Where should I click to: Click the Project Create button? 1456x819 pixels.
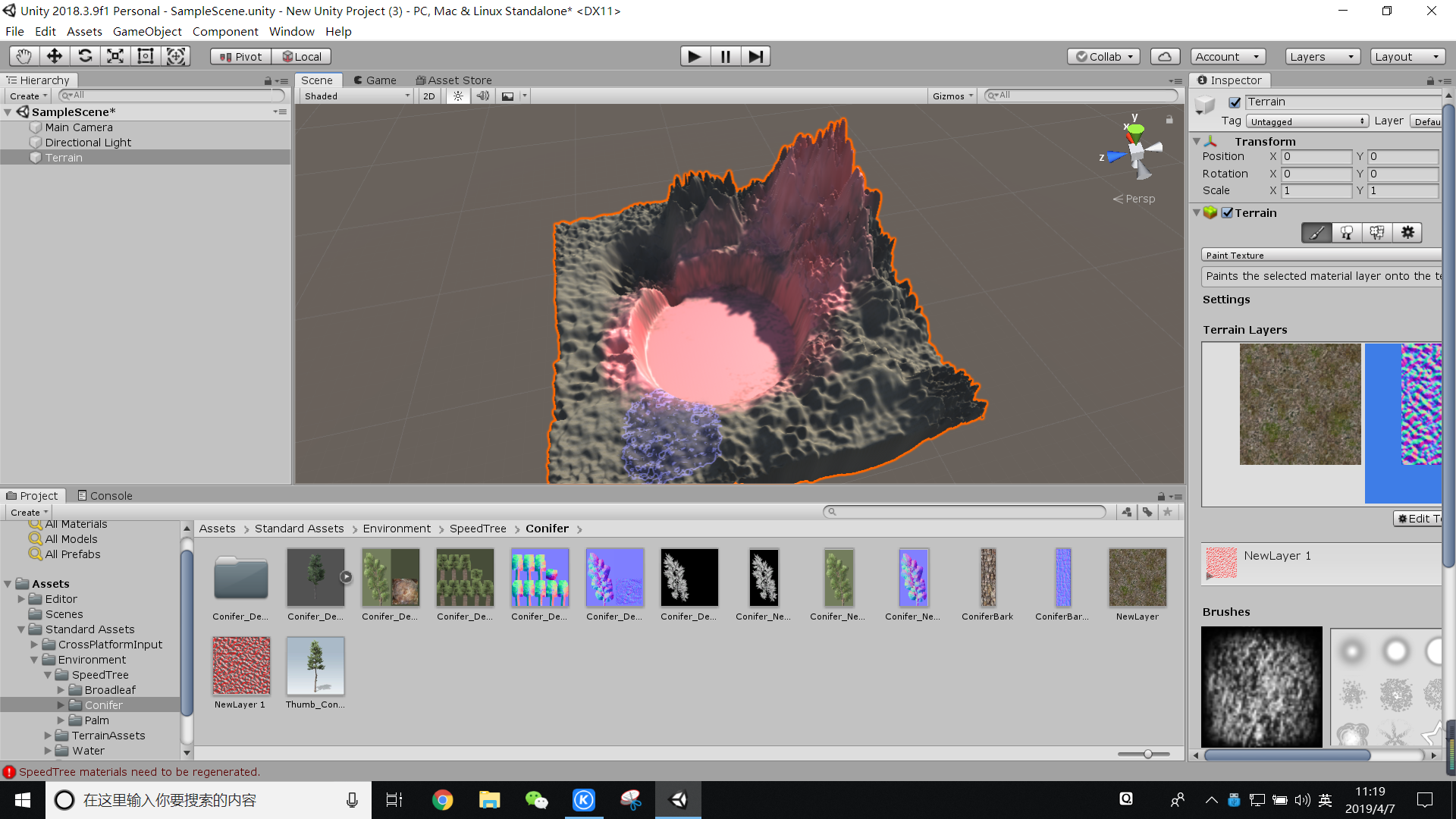(x=29, y=513)
